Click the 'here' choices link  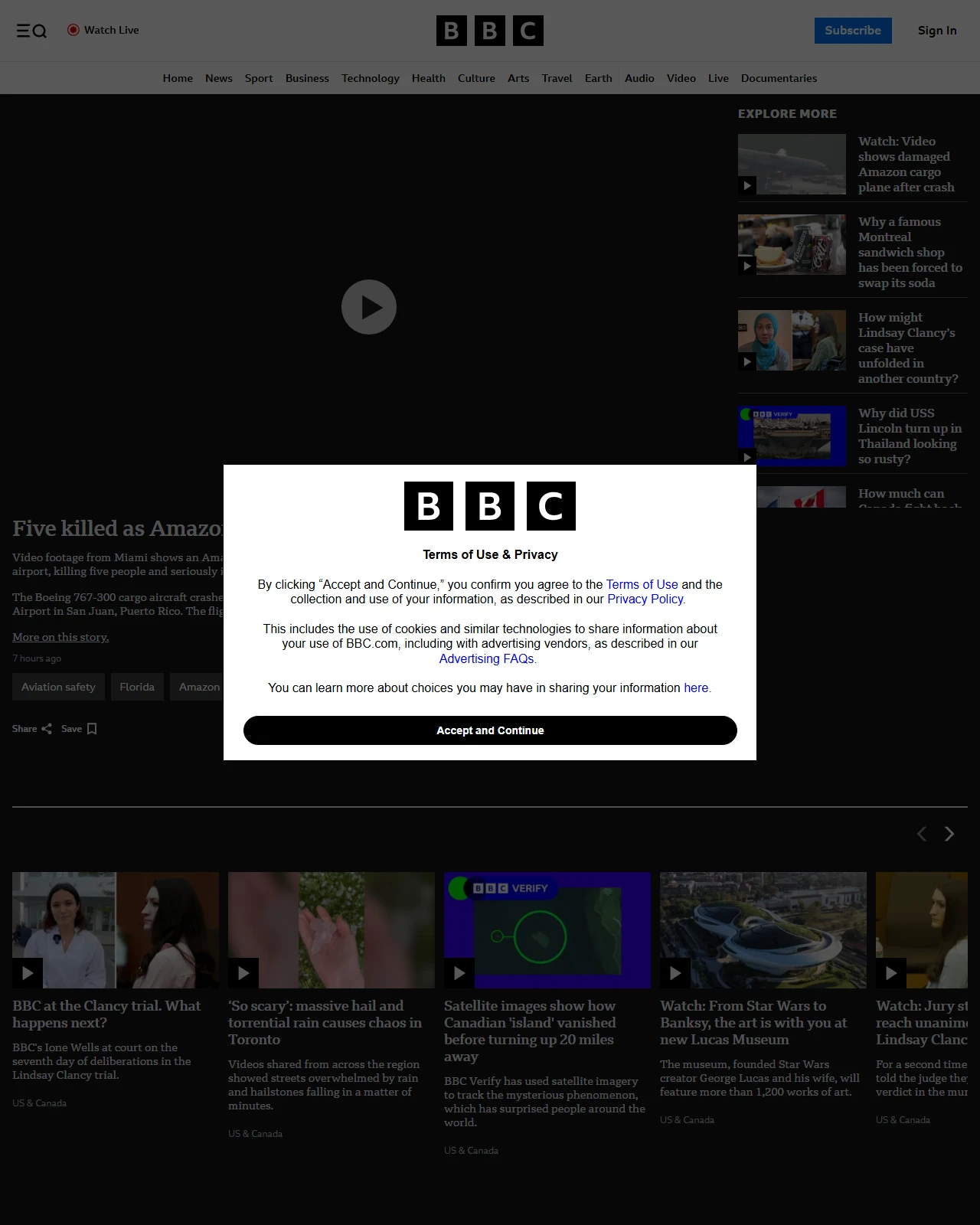pos(697,688)
